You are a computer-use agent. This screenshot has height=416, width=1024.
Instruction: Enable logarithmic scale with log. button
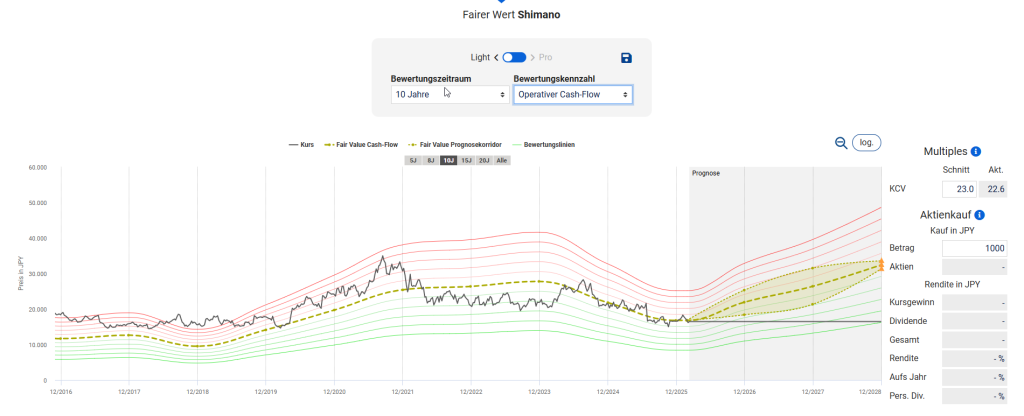coord(866,143)
